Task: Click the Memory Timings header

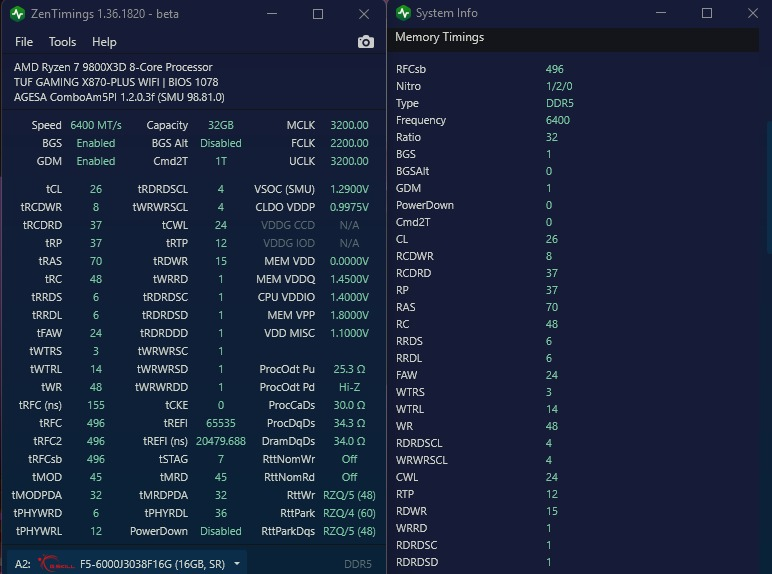Action: (x=440, y=37)
